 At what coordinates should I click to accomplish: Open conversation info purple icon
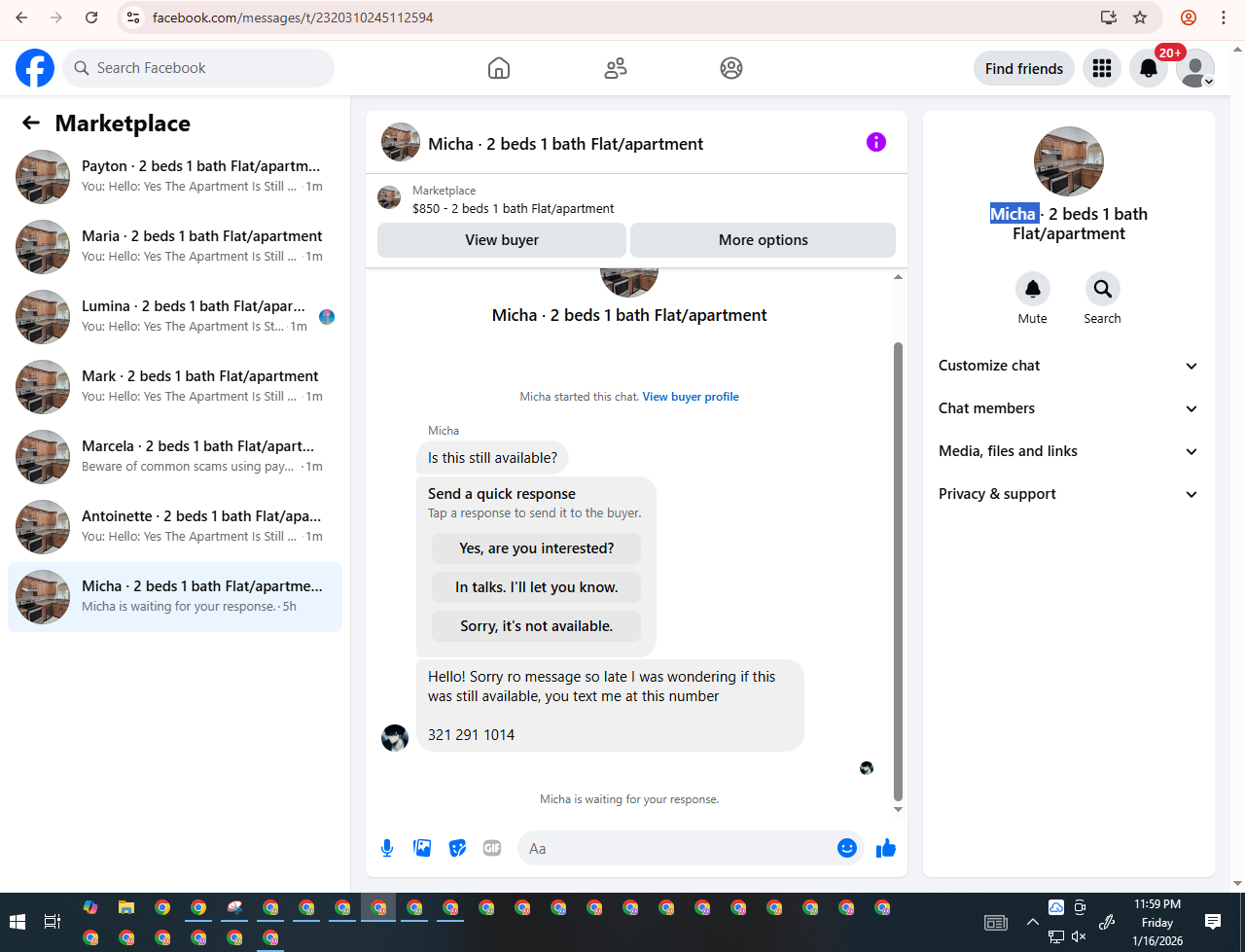[x=876, y=143]
